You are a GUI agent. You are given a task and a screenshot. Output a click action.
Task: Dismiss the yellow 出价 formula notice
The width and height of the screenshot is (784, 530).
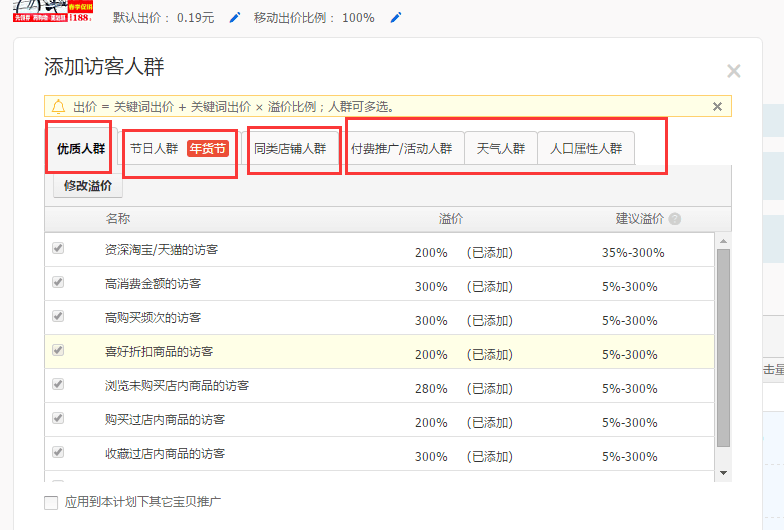717,106
